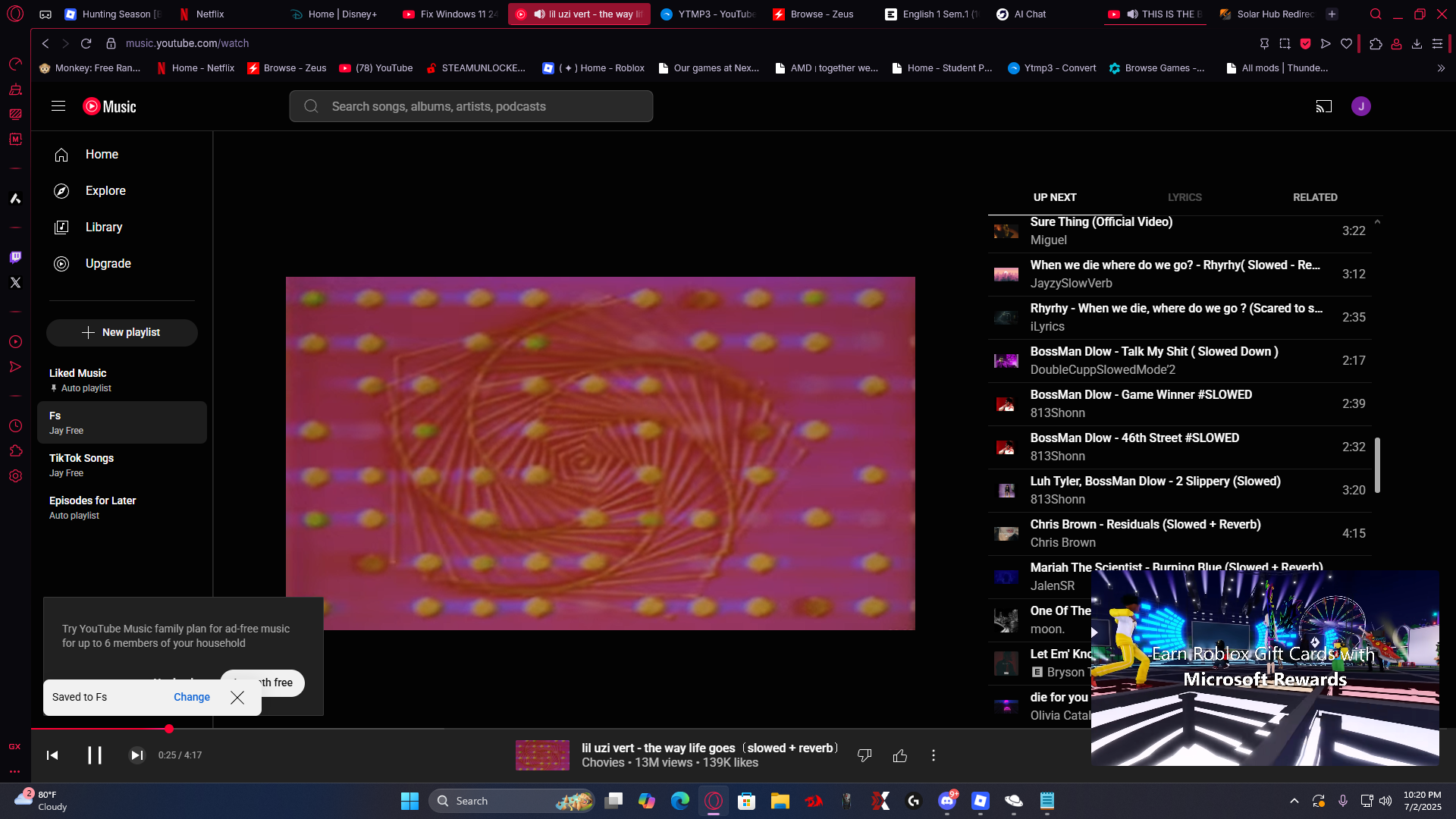Viewport: 1456px width, 819px height.
Task: Open Microsoft Edge from the taskbar
Action: pos(680,801)
